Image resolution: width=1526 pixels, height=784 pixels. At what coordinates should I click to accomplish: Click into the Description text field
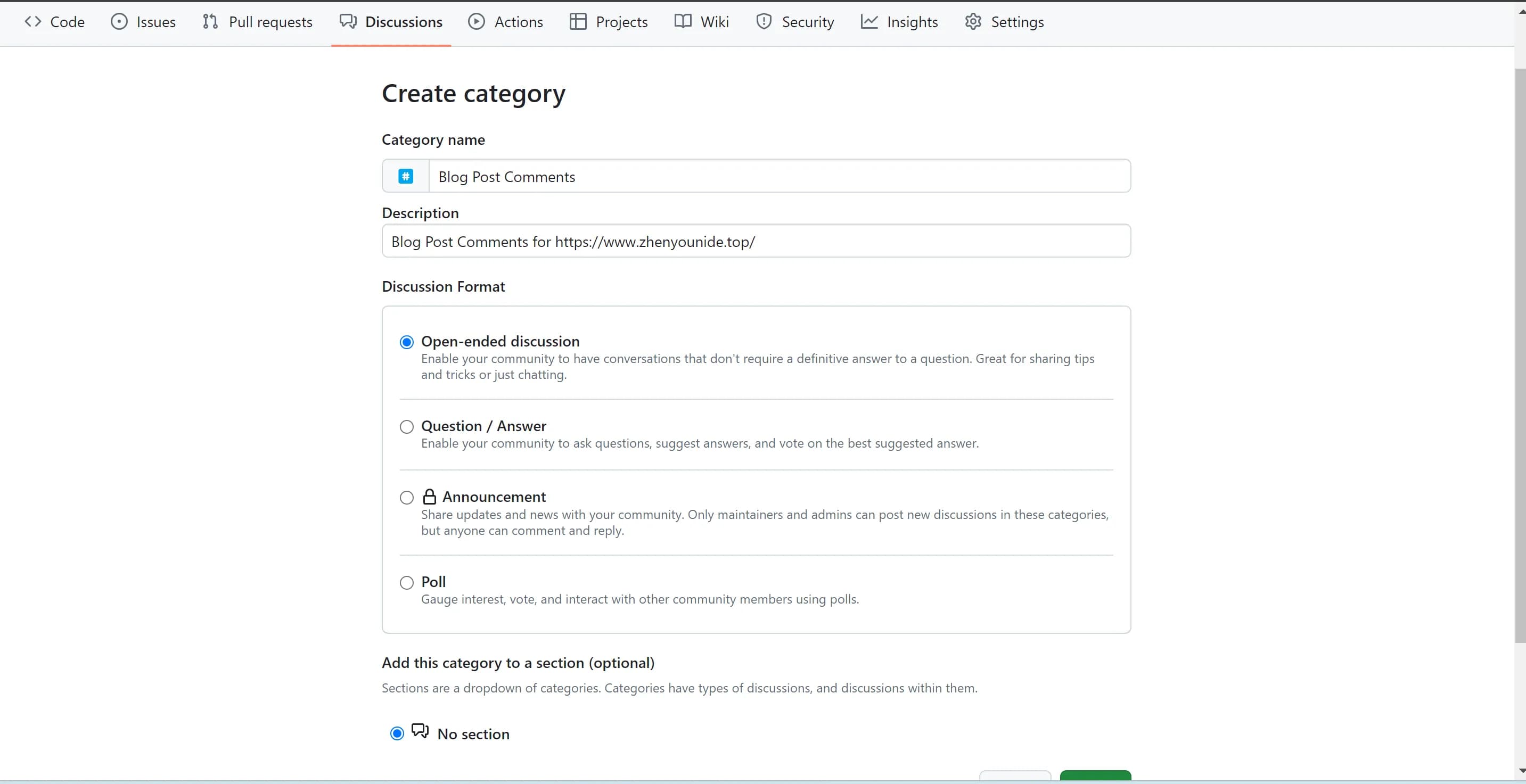[x=757, y=241]
